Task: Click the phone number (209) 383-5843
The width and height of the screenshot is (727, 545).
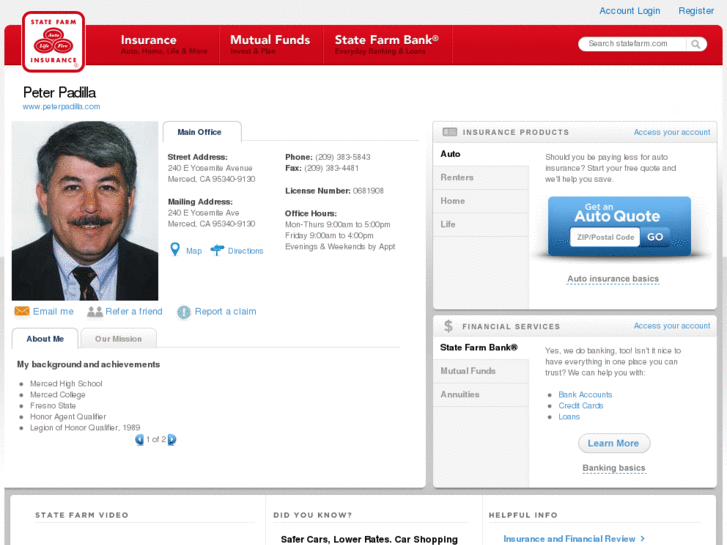Action: [343, 157]
